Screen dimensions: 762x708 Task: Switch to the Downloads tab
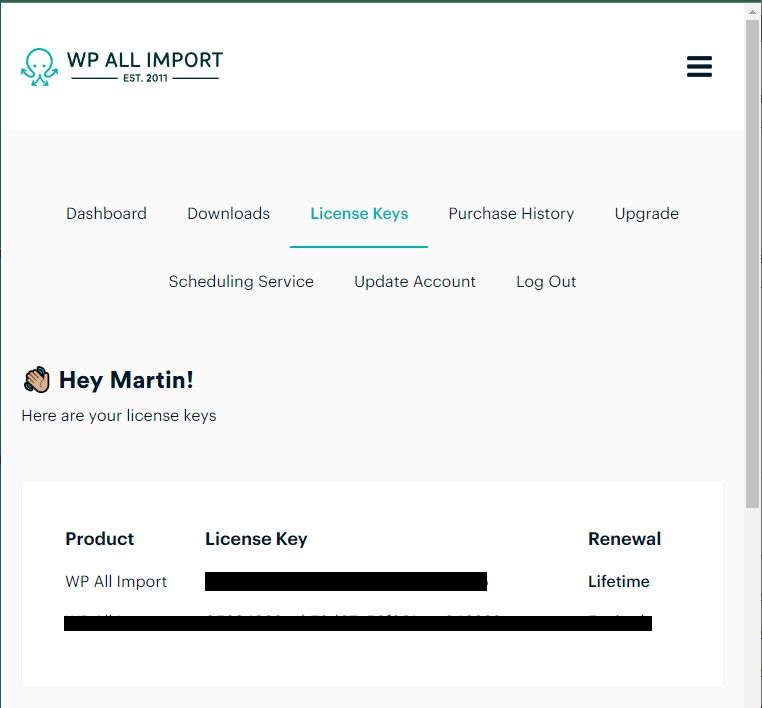point(228,213)
